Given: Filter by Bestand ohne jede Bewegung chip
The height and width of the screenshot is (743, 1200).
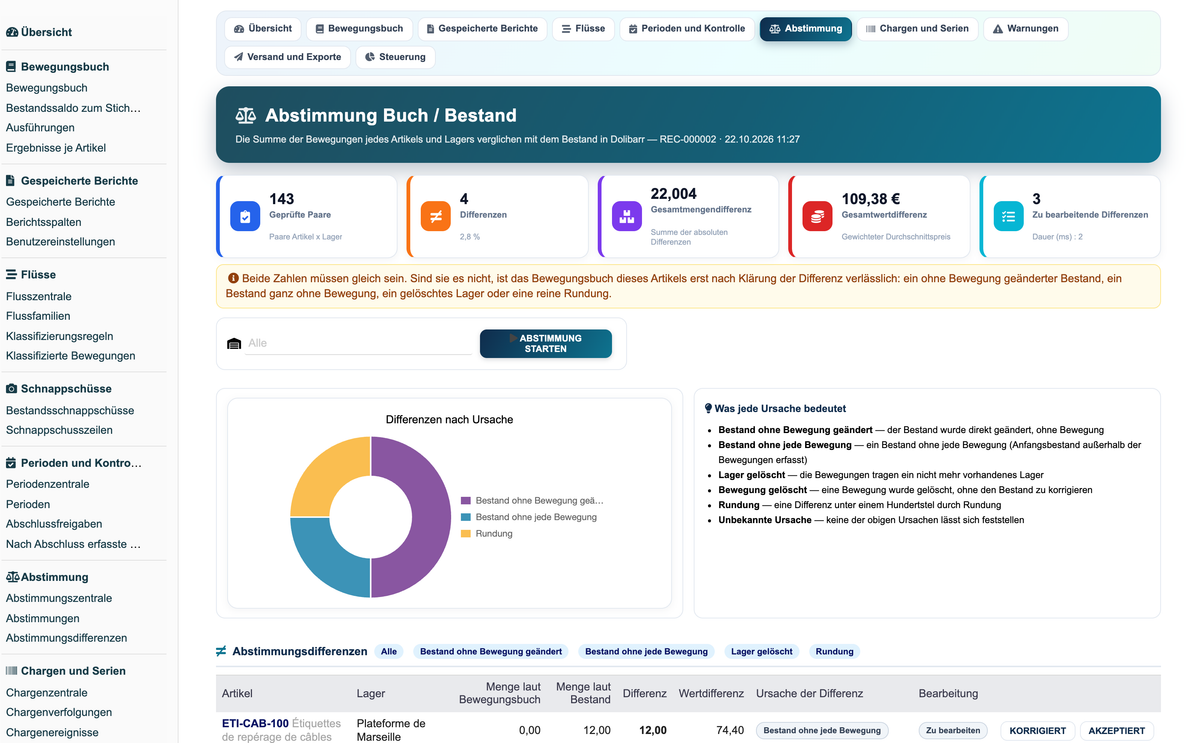Looking at the screenshot, I should [646, 651].
